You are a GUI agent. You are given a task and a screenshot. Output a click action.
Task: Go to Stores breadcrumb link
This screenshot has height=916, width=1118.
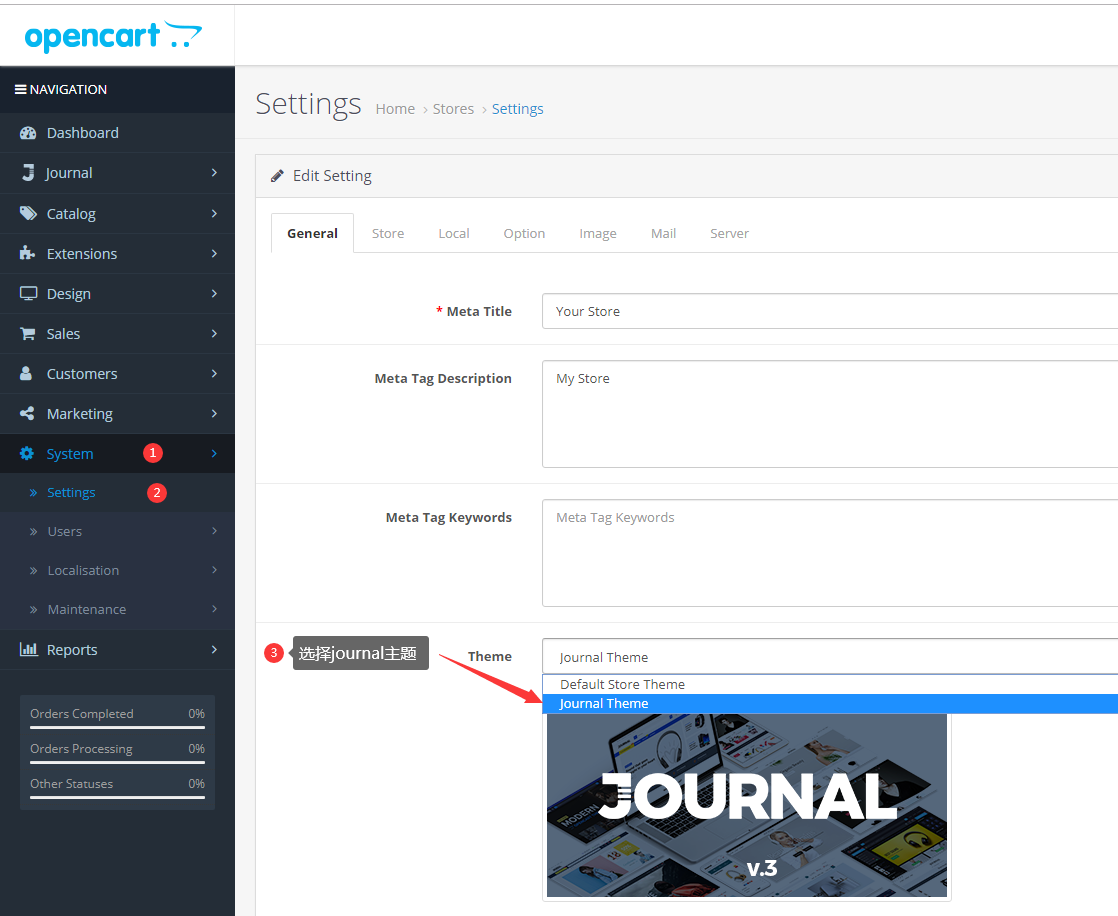pyautogui.click(x=453, y=109)
